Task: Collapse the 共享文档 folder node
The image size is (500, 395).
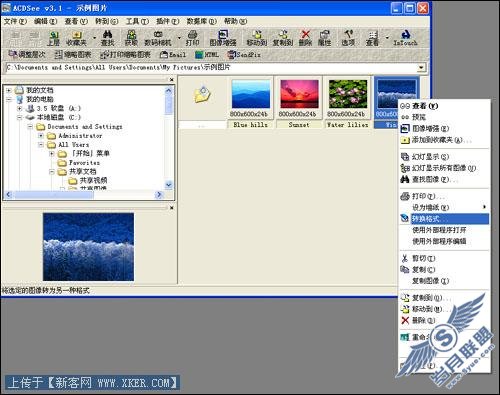Action: (51, 172)
